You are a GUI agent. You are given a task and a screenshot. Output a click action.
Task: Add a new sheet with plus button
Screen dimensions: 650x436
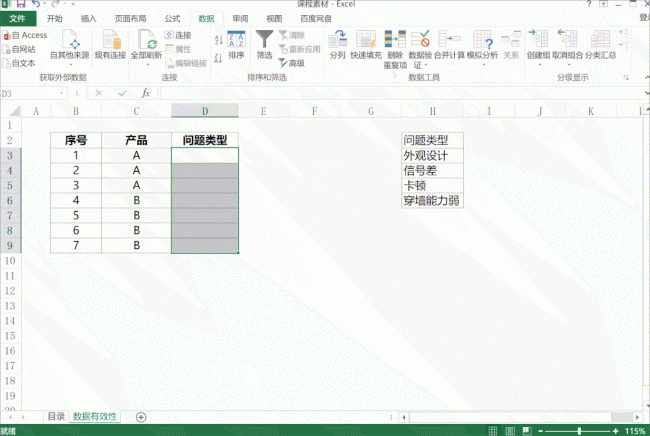[141, 417]
